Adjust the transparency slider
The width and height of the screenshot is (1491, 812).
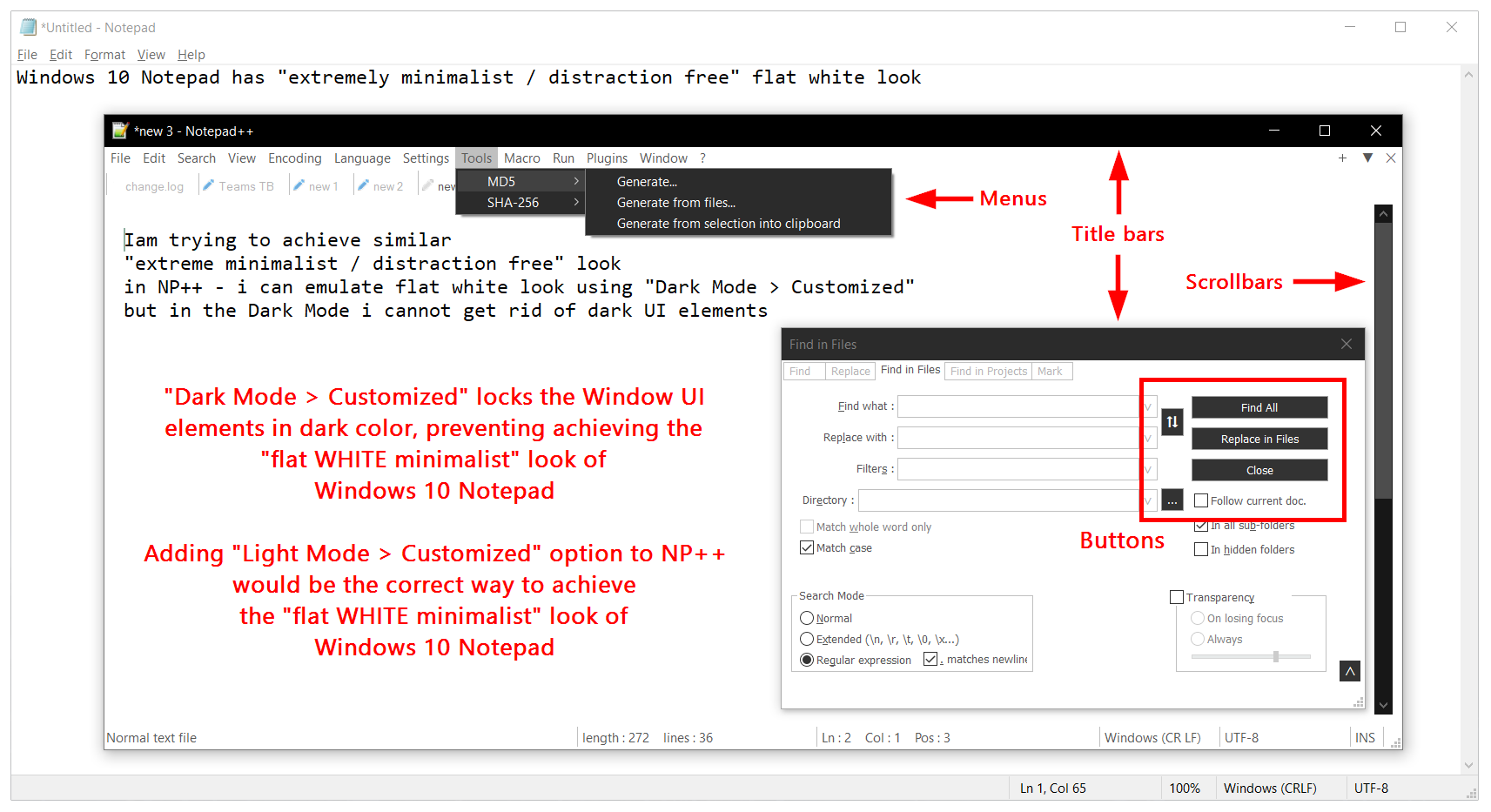coord(1276,656)
